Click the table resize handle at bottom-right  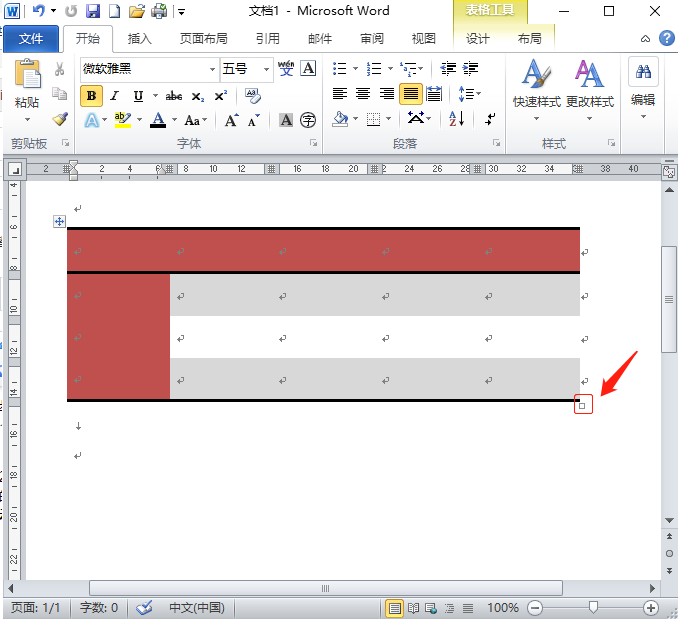point(582,406)
